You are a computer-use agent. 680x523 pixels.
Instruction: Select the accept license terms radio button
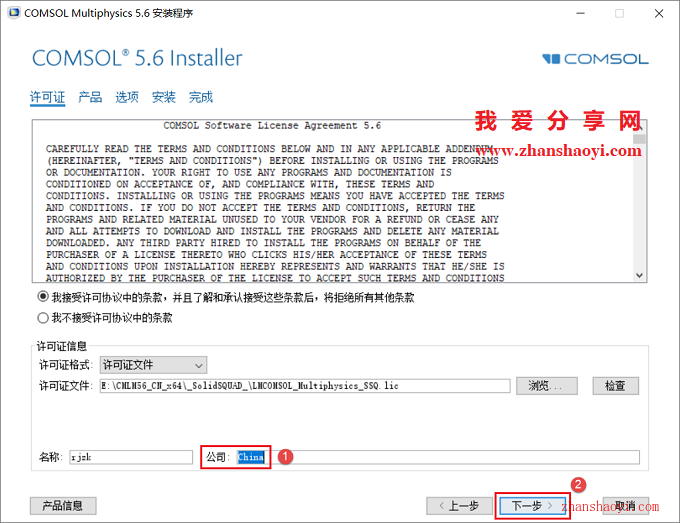pos(42,297)
